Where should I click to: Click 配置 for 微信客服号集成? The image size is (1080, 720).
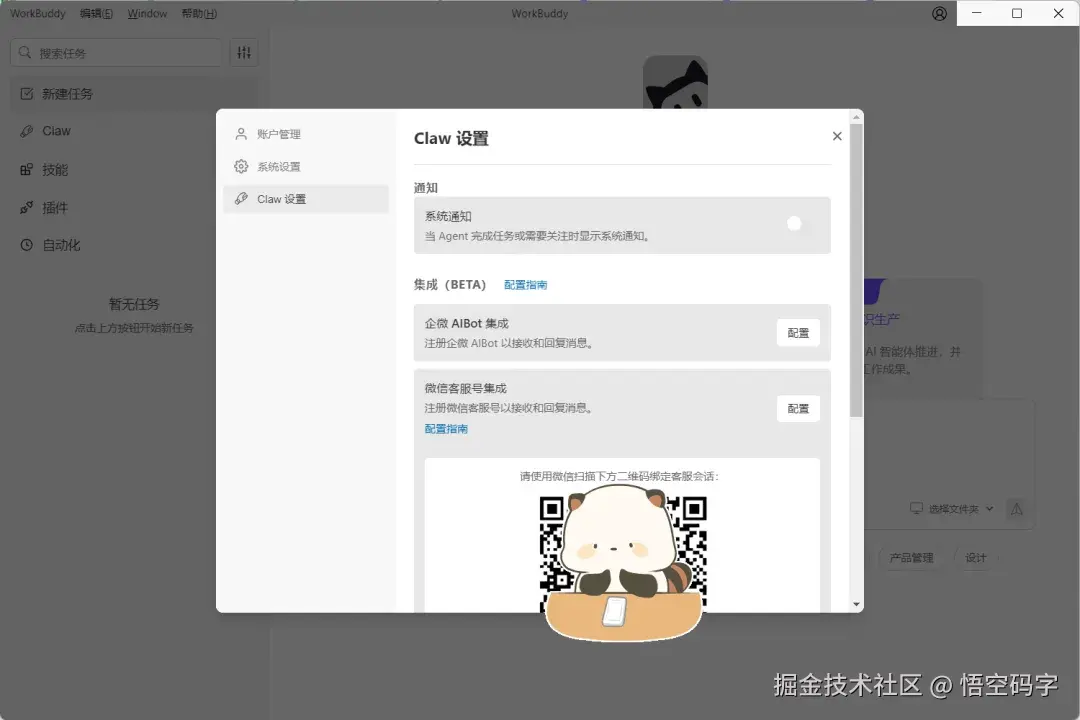(x=798, y=408)
